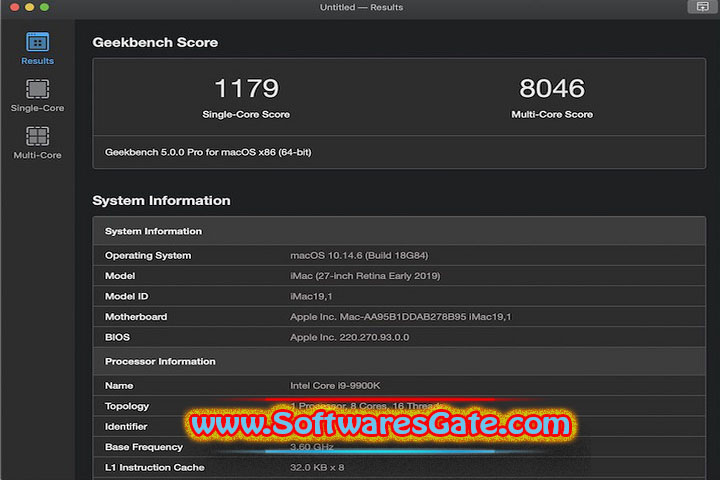
Task: Click the upload results toolbar icon
Action: pos(702,7)
